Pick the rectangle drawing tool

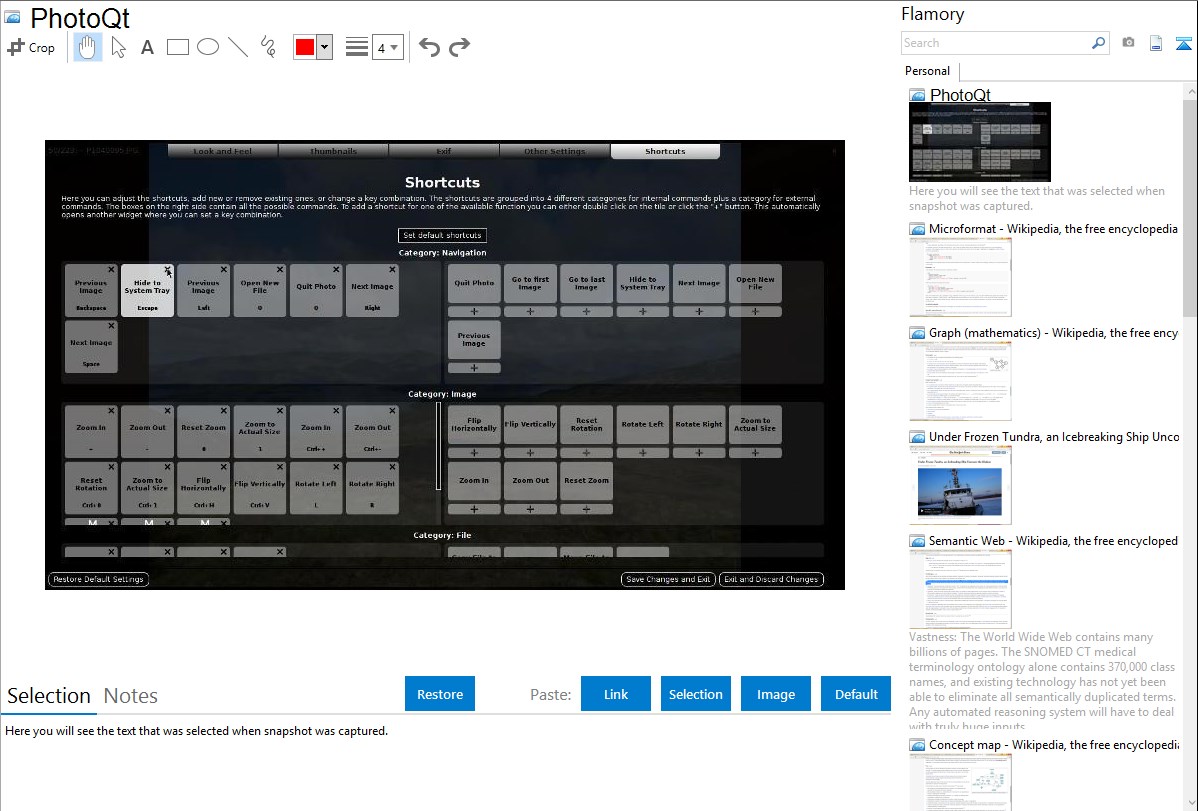pyautogui.click(x=177, y=47)
